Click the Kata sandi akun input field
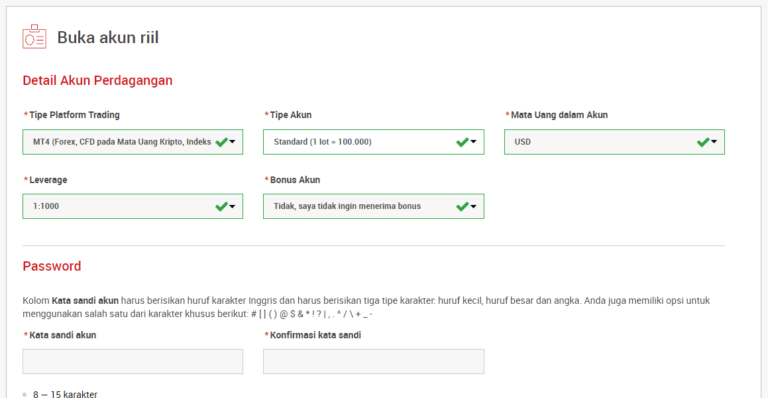Image resolution: width=768 pixels, height=398 pixels. [x=133, y=361]
